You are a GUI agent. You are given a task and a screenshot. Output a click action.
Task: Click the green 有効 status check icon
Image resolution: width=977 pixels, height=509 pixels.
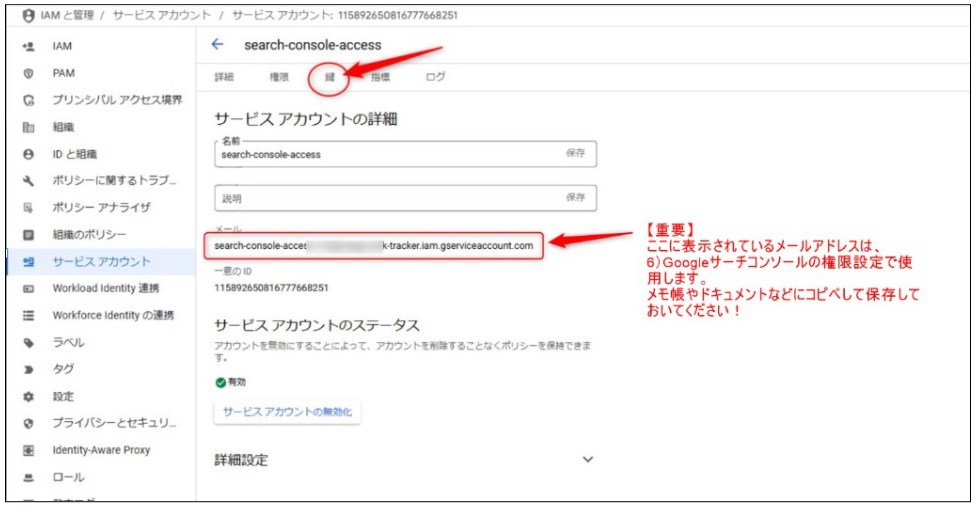(x=220, y=383)
